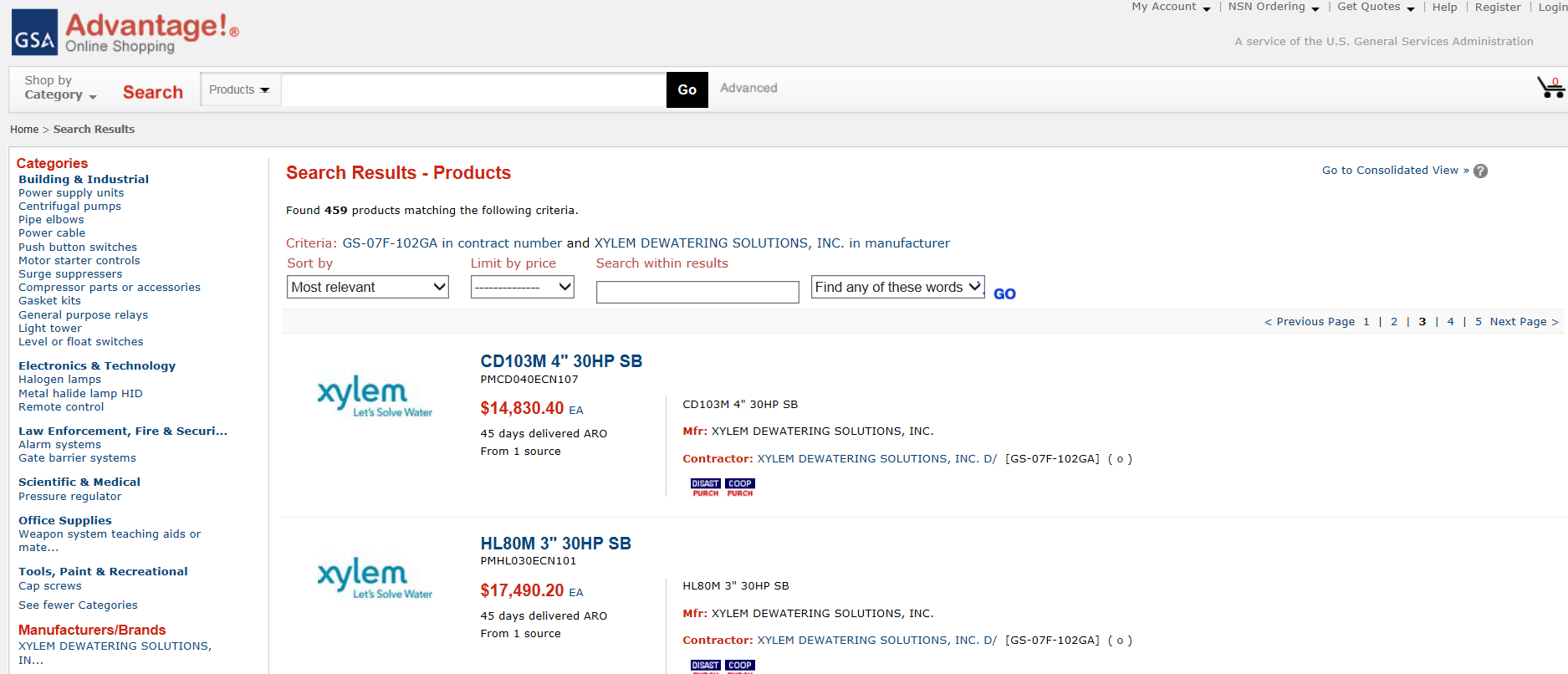
Task: Go to Next Page of results
Action: [x=1524, y=321]
